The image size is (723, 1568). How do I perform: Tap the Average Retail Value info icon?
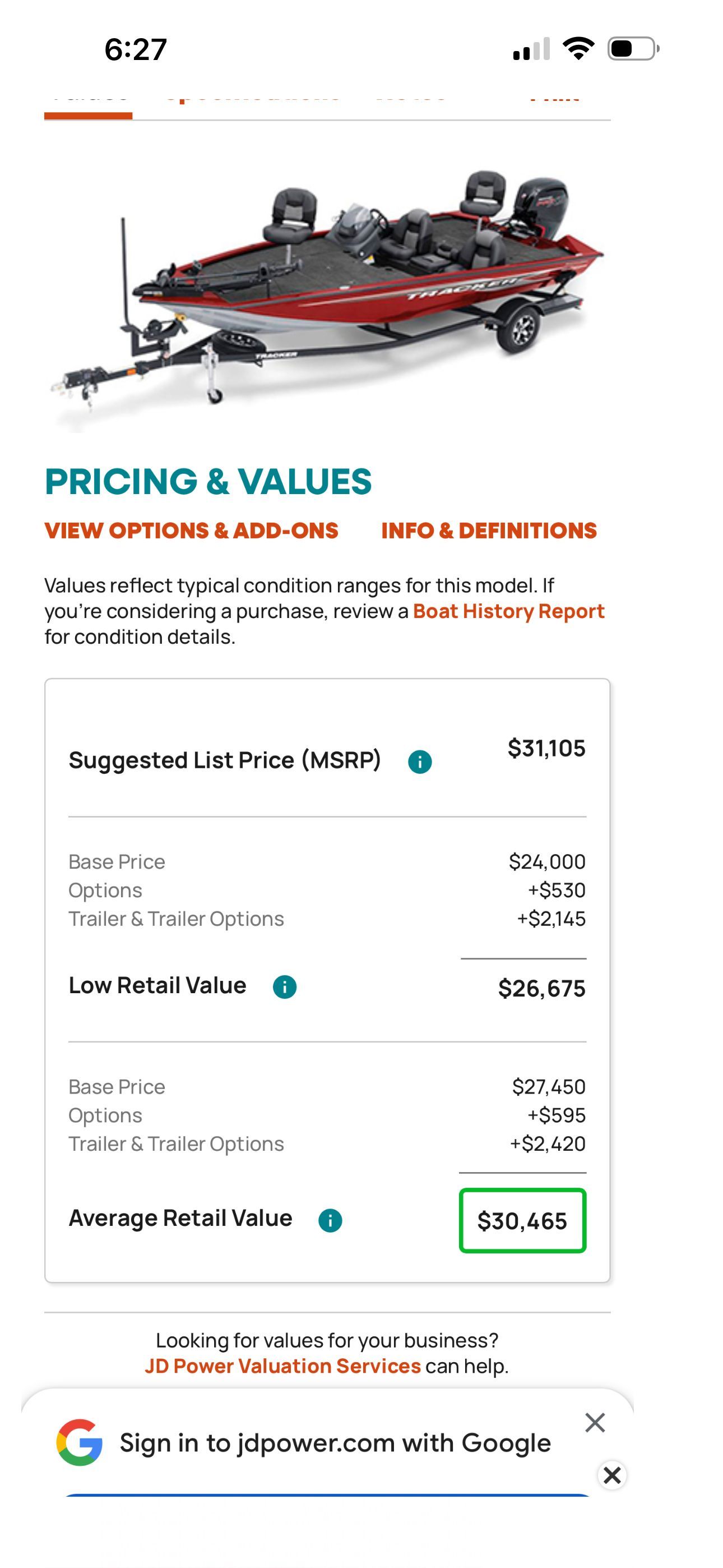pos(330,1220)
